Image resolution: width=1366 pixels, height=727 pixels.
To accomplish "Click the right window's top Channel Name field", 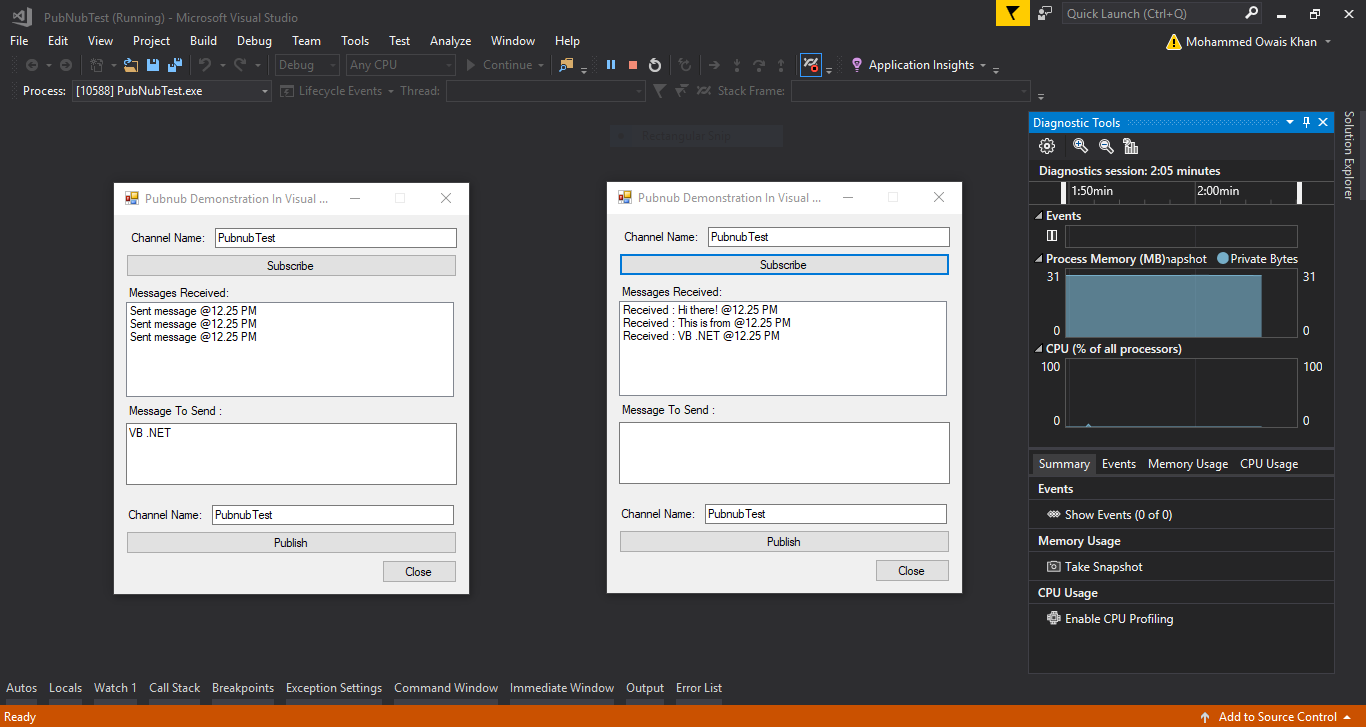I will coord(829,237).
